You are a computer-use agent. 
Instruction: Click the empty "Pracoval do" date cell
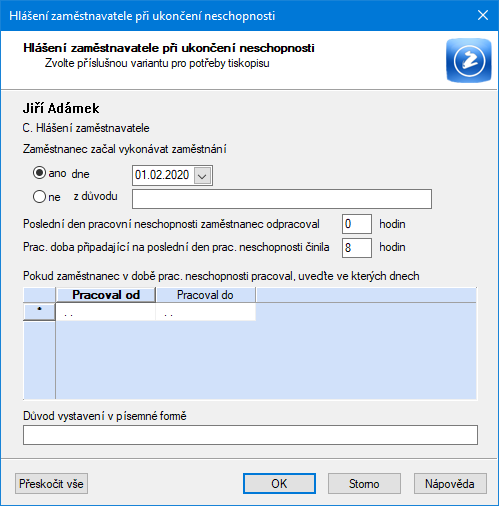206,312
